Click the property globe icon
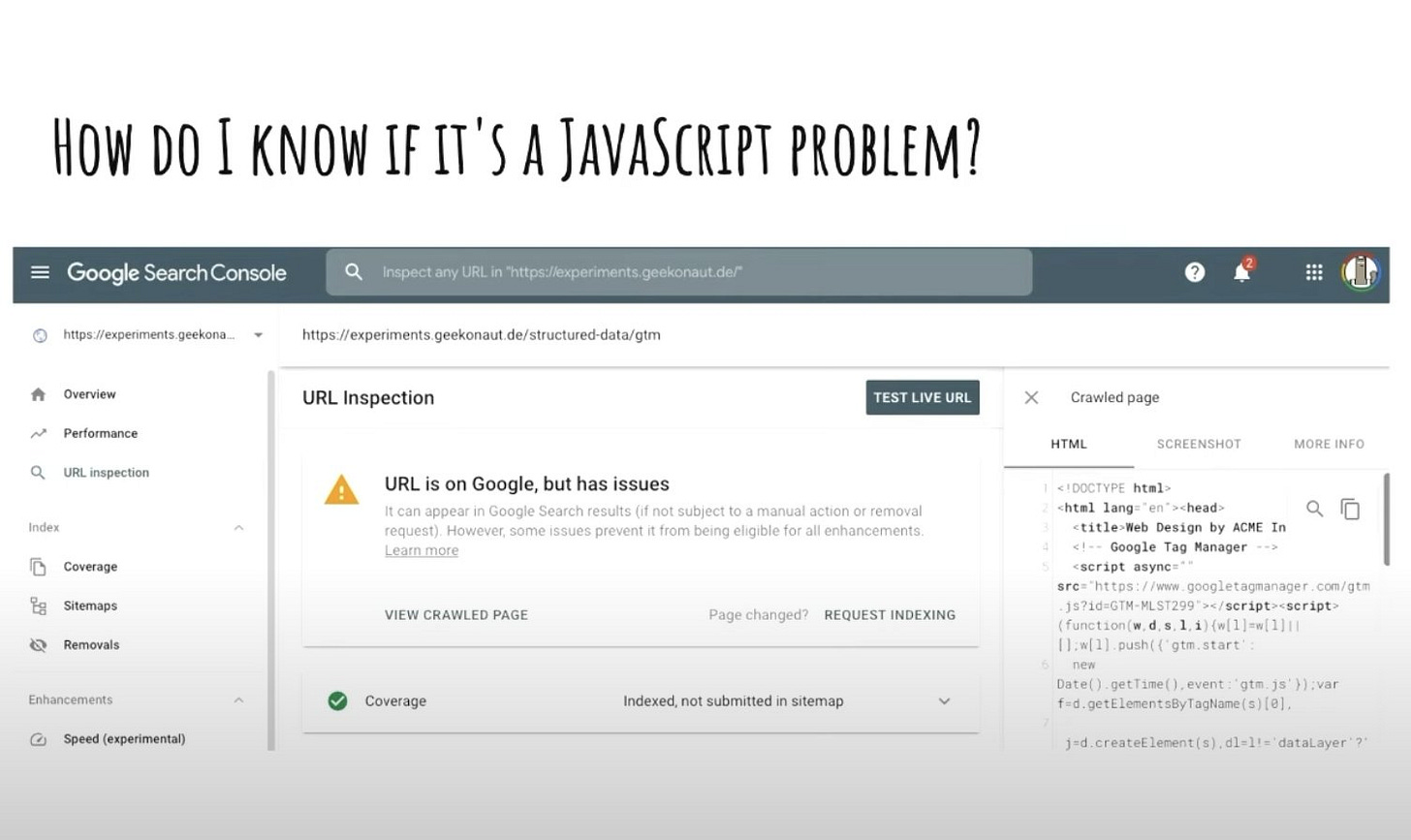The height and width of the screenshot is (840, 1411). [x=40, y=335]
